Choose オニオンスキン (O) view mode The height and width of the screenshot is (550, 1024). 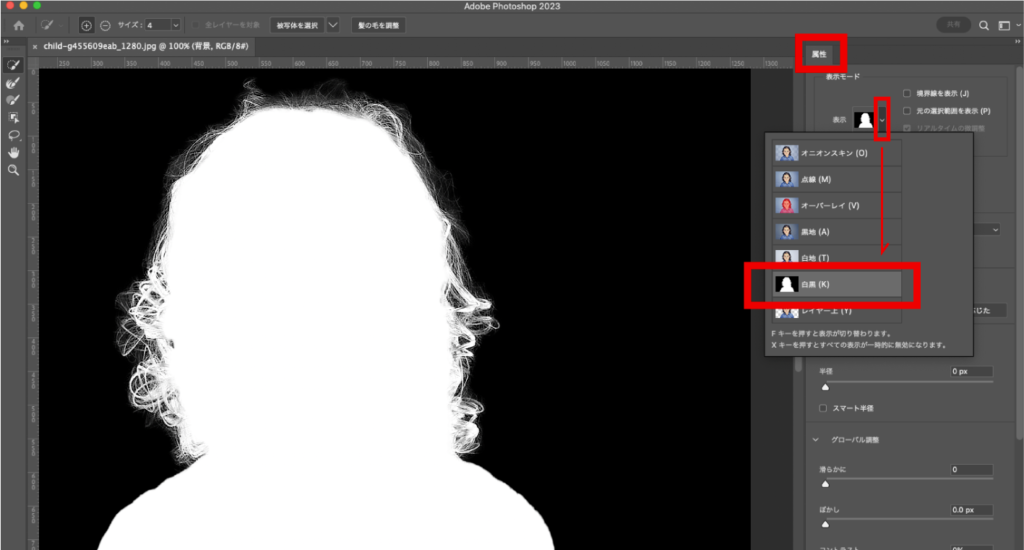point(836,153)
